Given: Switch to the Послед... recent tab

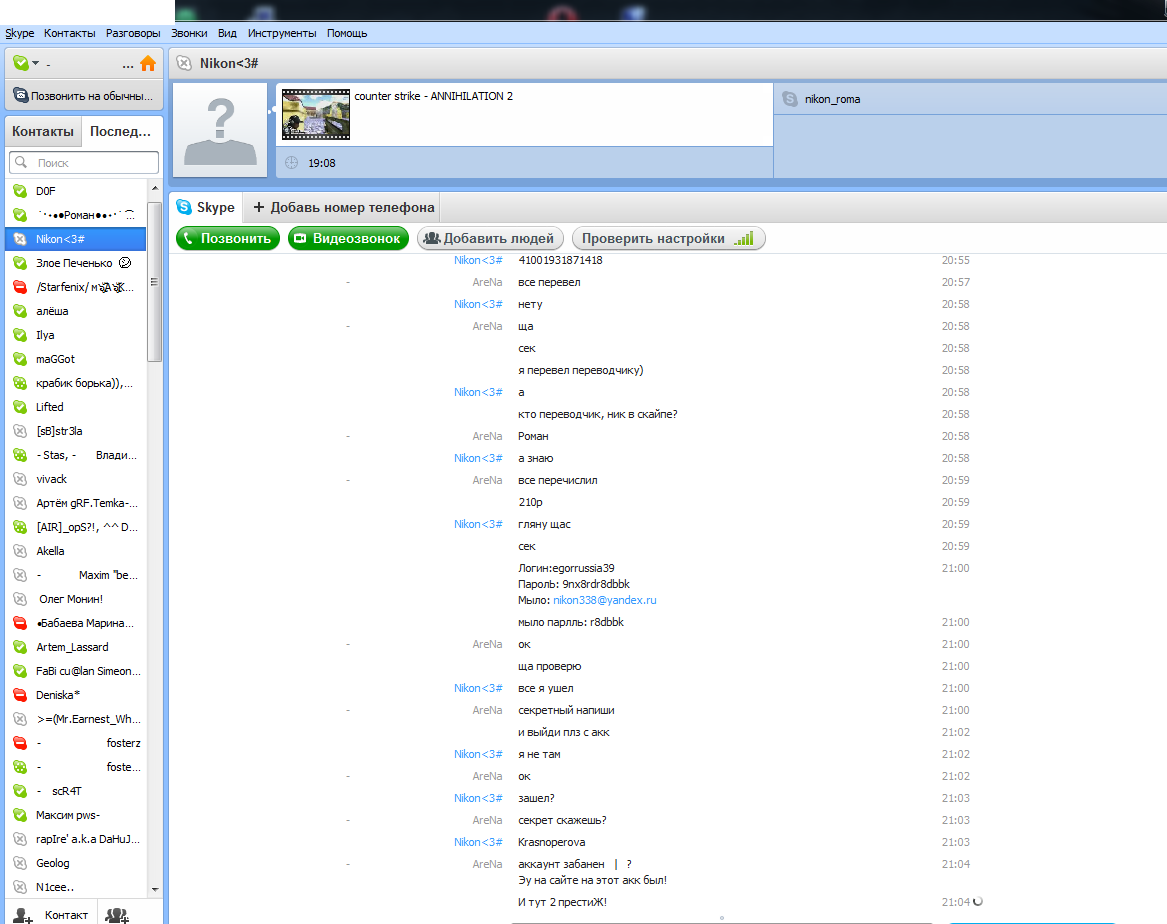Looking at the screenshot, I should click(121, 132).
